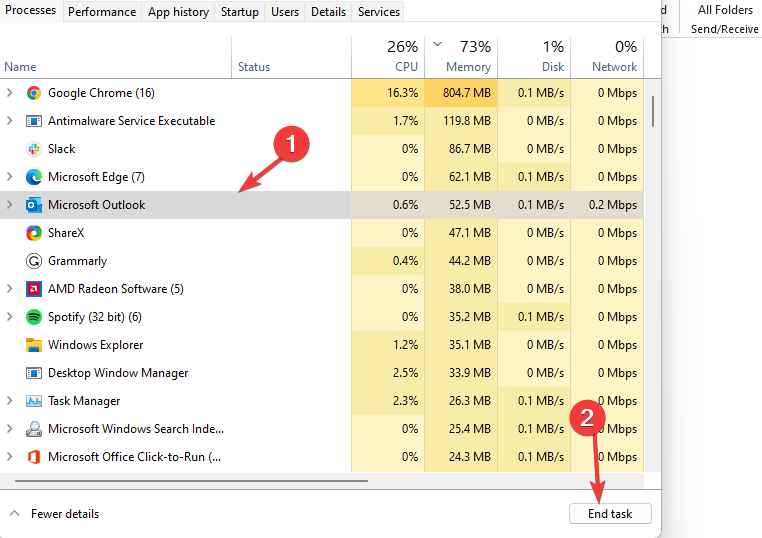The width and height of the screenshot is (762, 538).
Task: Click the Grammarly process icon
Action: pos(34,261)
